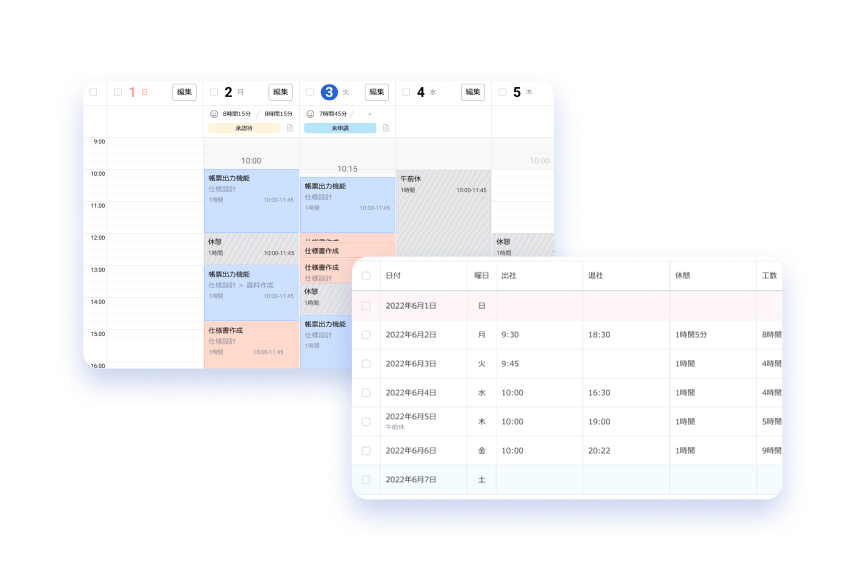
Task: Select the blue circled day 3 date
Action: pyautogui.click(x=329, y=92)
